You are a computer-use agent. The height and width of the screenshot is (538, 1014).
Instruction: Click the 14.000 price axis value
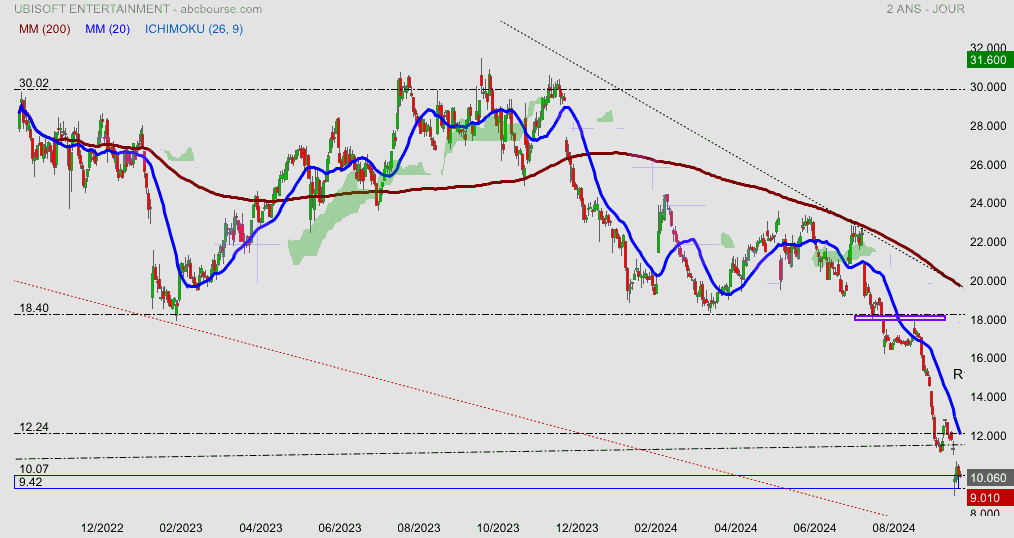(987, 397)
